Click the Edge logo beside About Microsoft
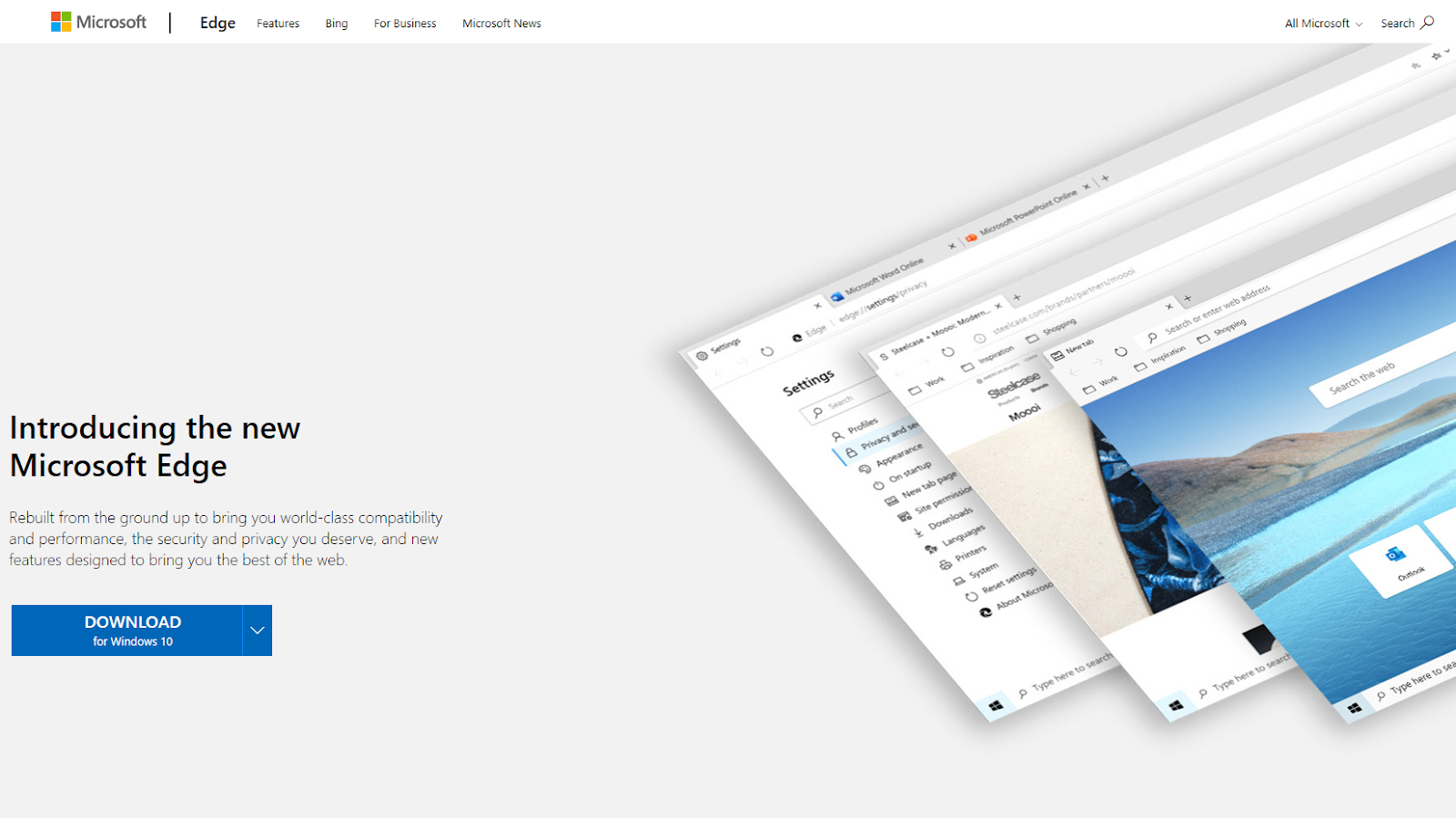Image resolution: width=1456 pixels, height=818 pixels. 986,612
